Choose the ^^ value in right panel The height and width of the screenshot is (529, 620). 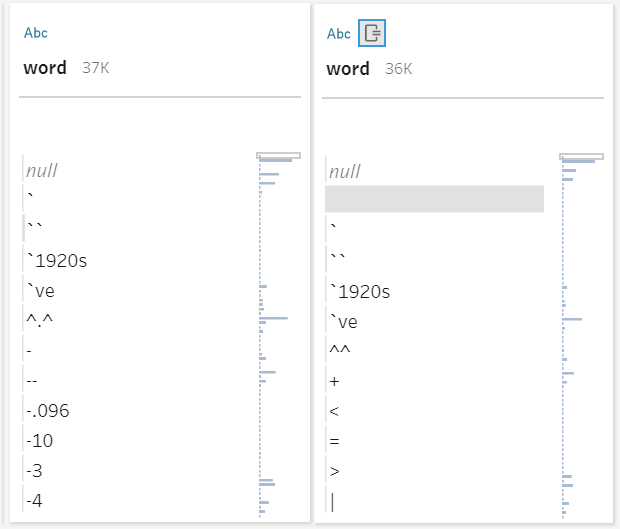[340, 352]
